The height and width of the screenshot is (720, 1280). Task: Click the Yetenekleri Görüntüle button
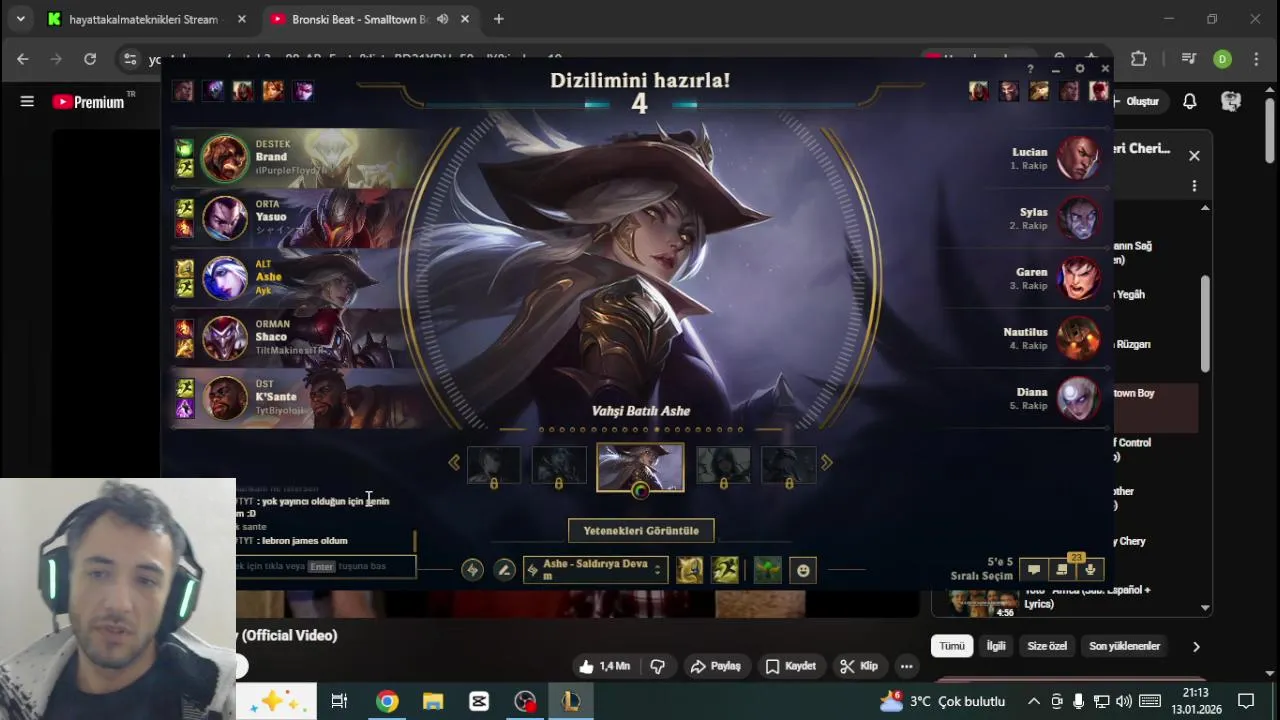point(641,531)
